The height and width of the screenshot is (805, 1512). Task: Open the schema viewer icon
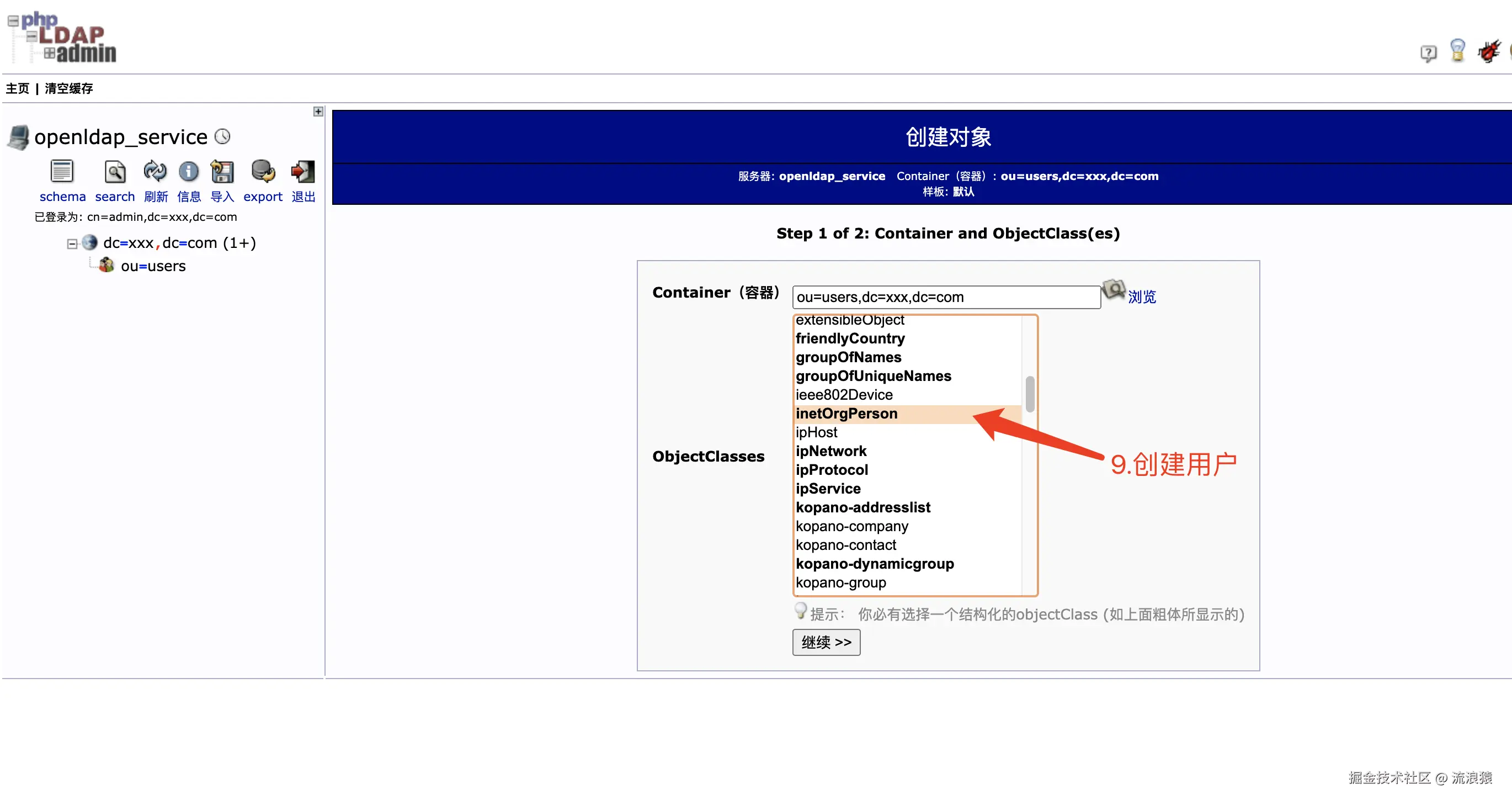pyautogui.click(x=62, y=172)
